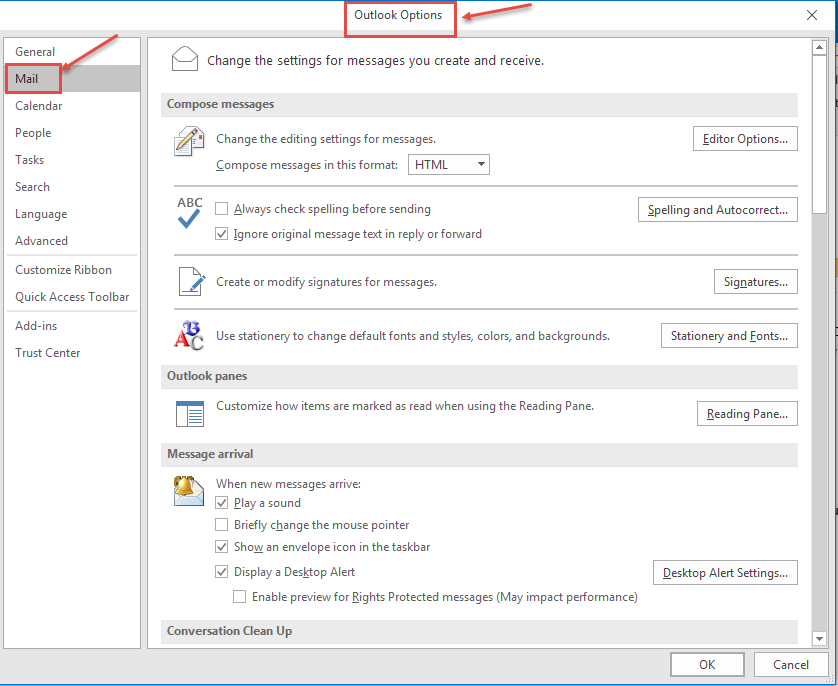Screen dimensions: 838x686
Task: Open the Calendar options category
Action: tap(72, 106)
